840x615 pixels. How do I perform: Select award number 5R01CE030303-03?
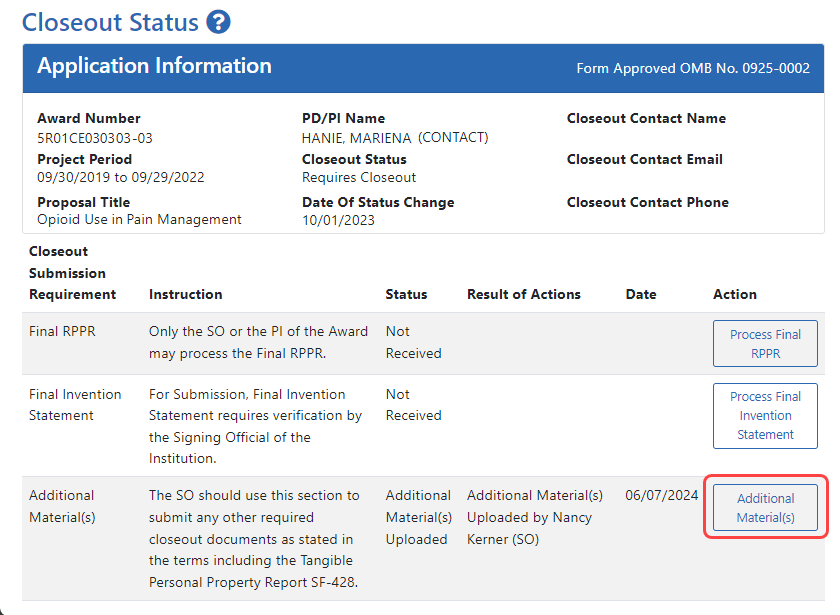(x=95, y=138)
